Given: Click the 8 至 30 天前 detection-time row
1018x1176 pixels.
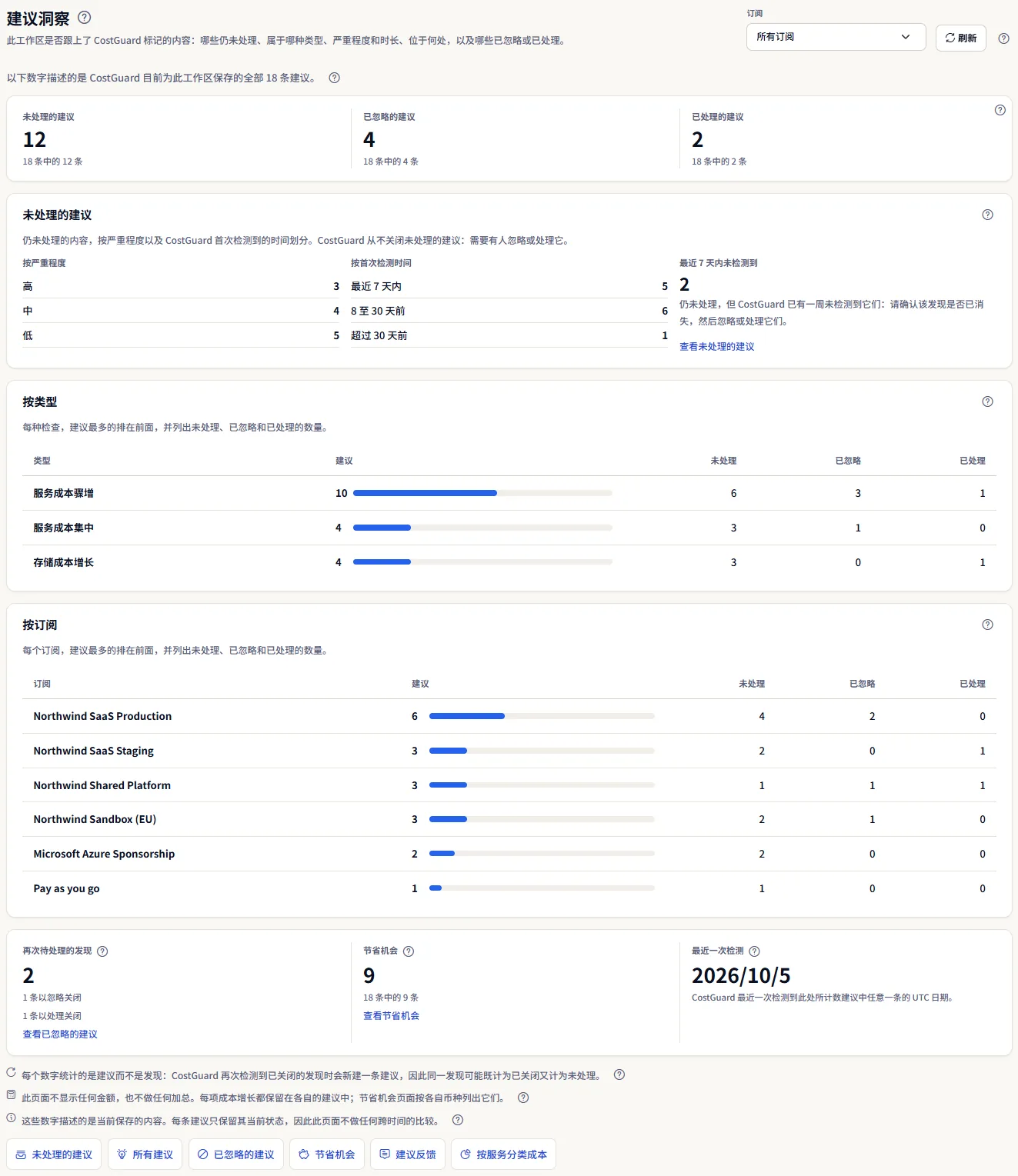Looking at the screenshot, I should (509, 311).
